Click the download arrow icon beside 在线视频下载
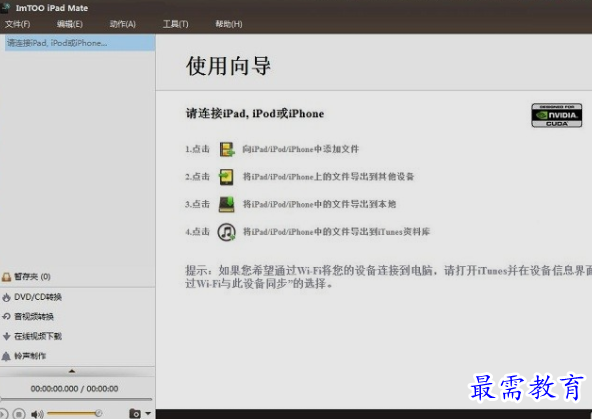 pos(6,336)
